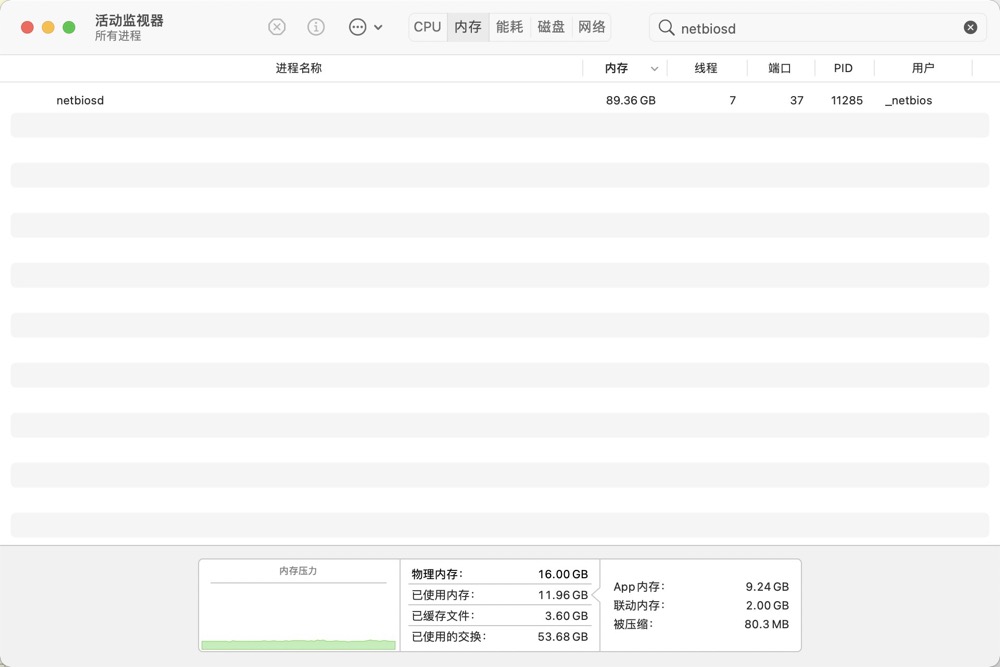Go to the 网络 tab

pyautogui.click(x=592, y=27)
